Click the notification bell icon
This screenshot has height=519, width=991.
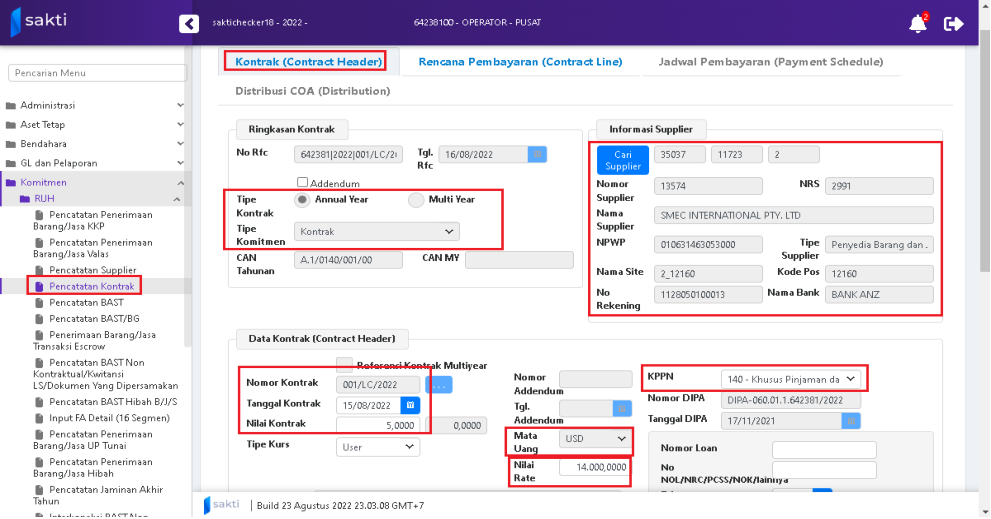917,24
